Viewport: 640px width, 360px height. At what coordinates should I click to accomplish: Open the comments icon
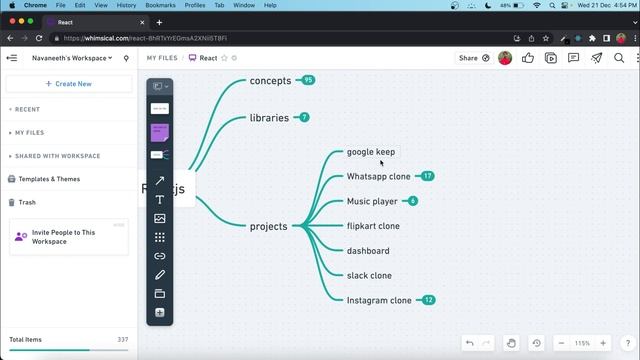pyautogui.click(x=573, y=58)
